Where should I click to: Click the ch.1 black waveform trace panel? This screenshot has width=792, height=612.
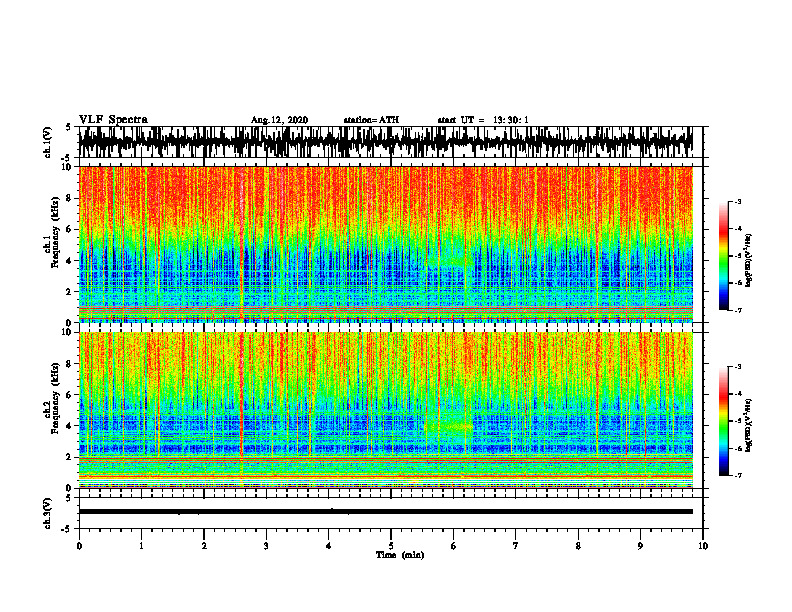click(x=385, y=142)
